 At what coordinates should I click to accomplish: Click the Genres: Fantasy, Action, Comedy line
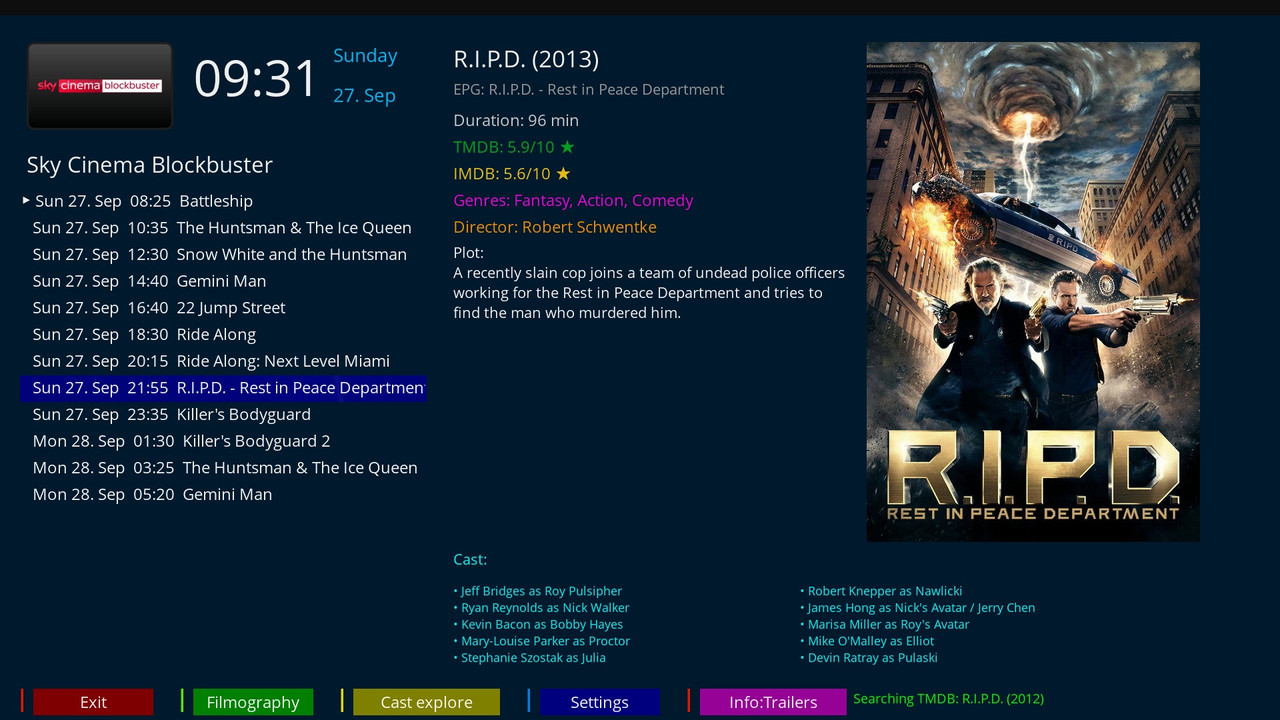(x=573, y=200)
